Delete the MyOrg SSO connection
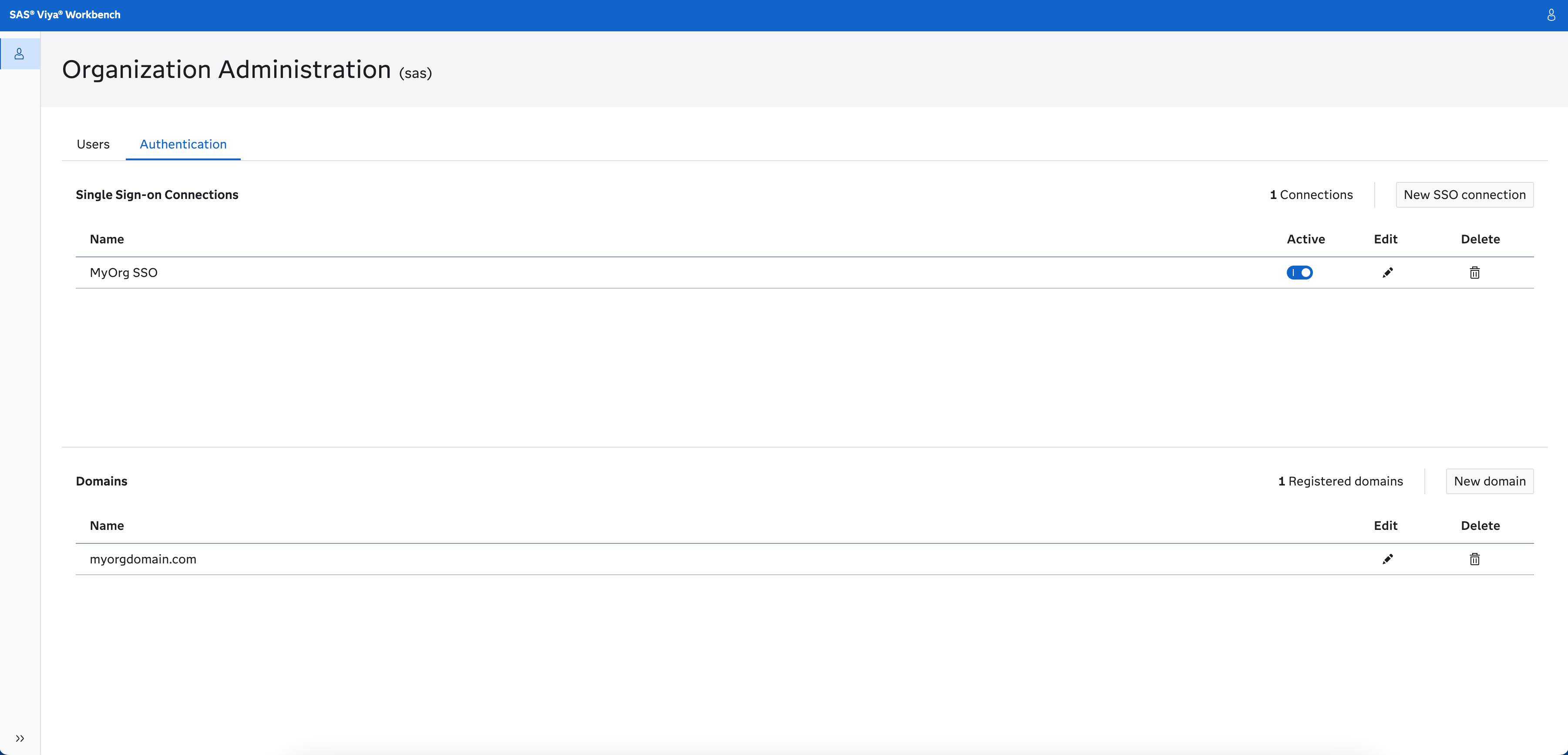The width and height of the screenshot is (1568, 755). pyautogui.click(x=1474, y=272)
